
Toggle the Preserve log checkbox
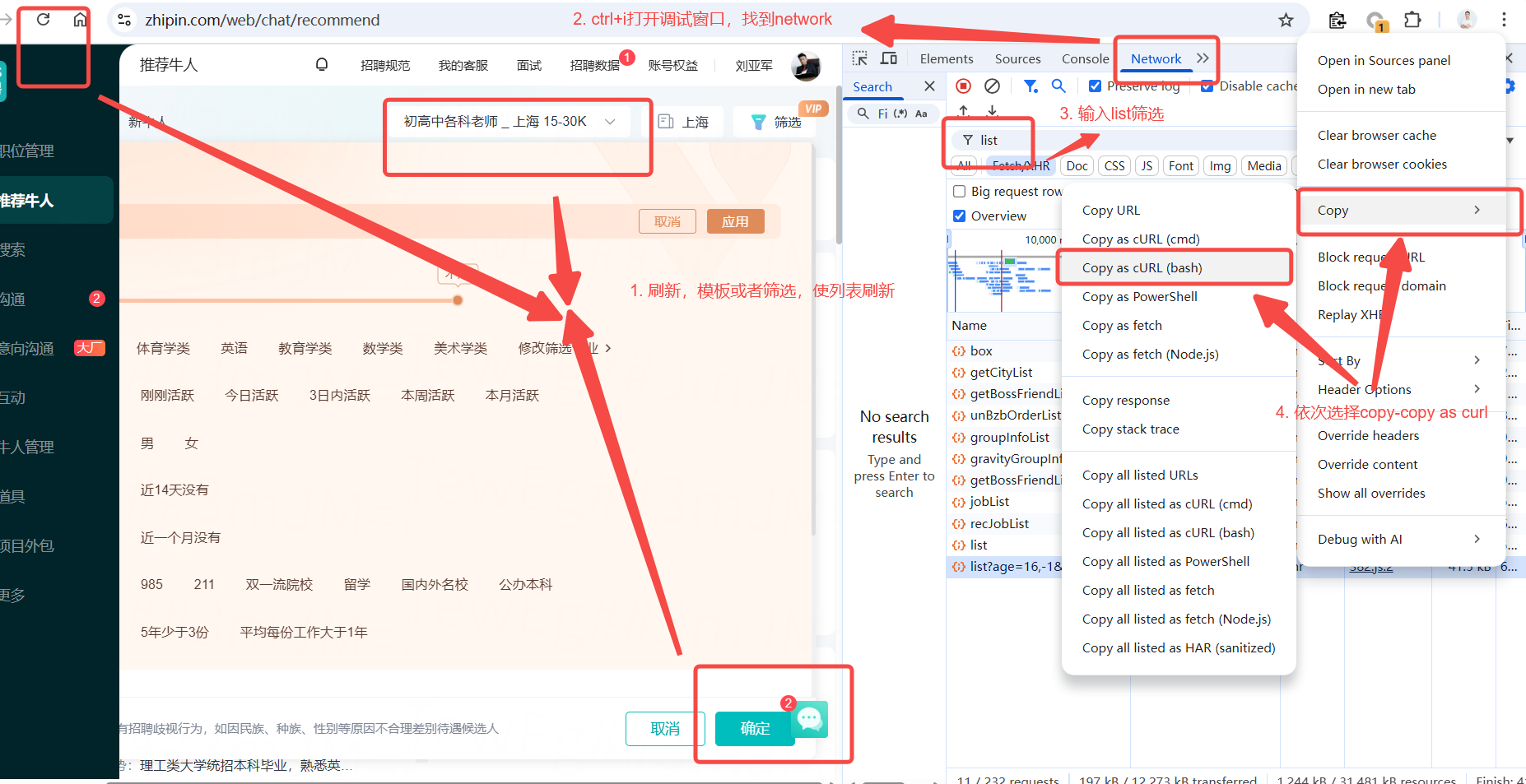click(x=1095, y=86)
